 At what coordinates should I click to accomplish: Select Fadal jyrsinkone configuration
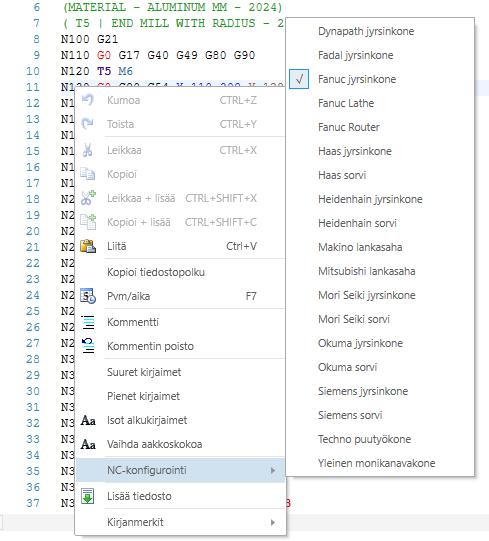[380, 55]
